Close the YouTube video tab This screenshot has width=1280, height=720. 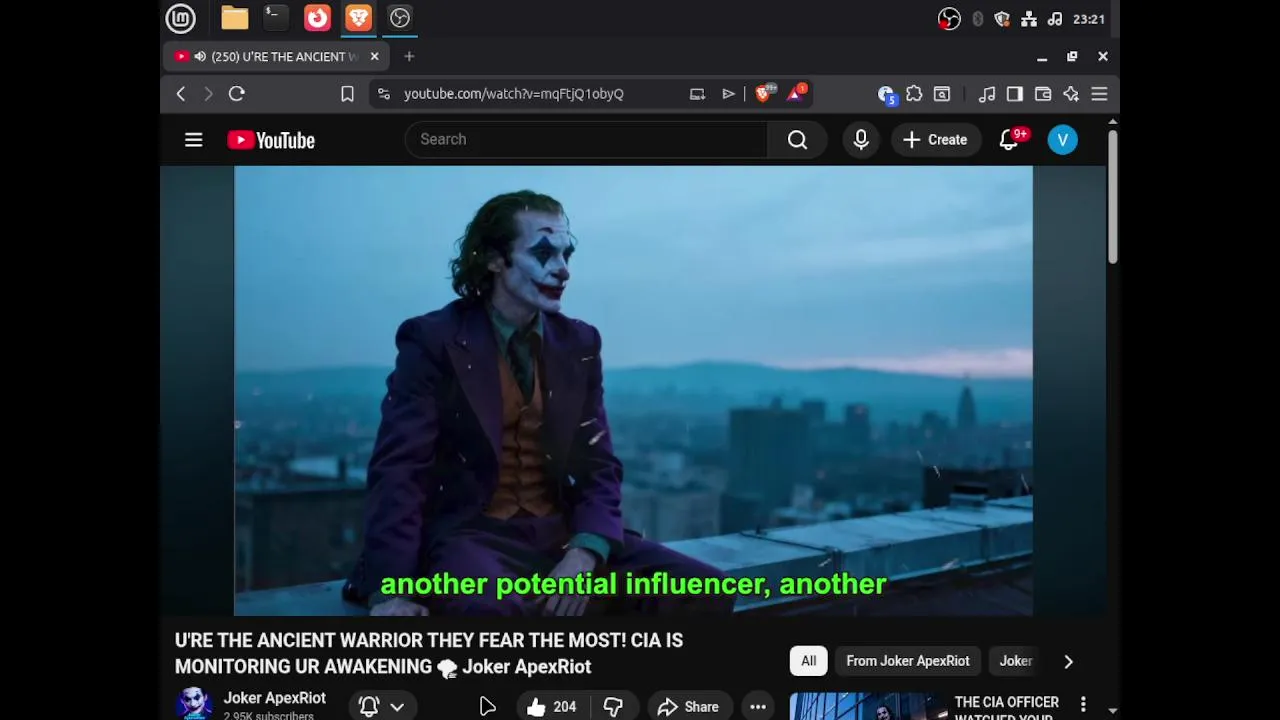374,57
